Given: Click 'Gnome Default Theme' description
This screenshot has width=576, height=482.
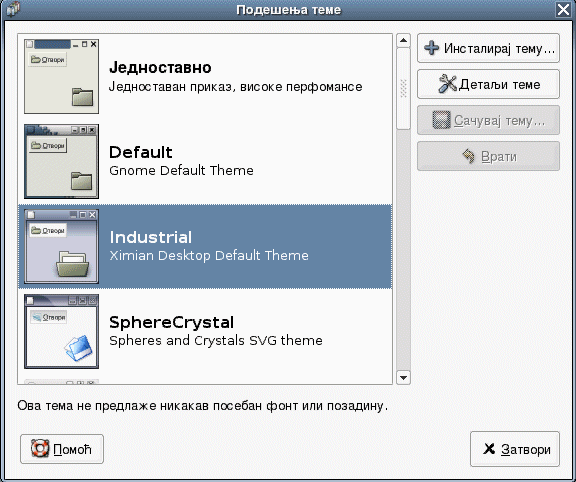Looking at the screenshot, I should point(181,170).
